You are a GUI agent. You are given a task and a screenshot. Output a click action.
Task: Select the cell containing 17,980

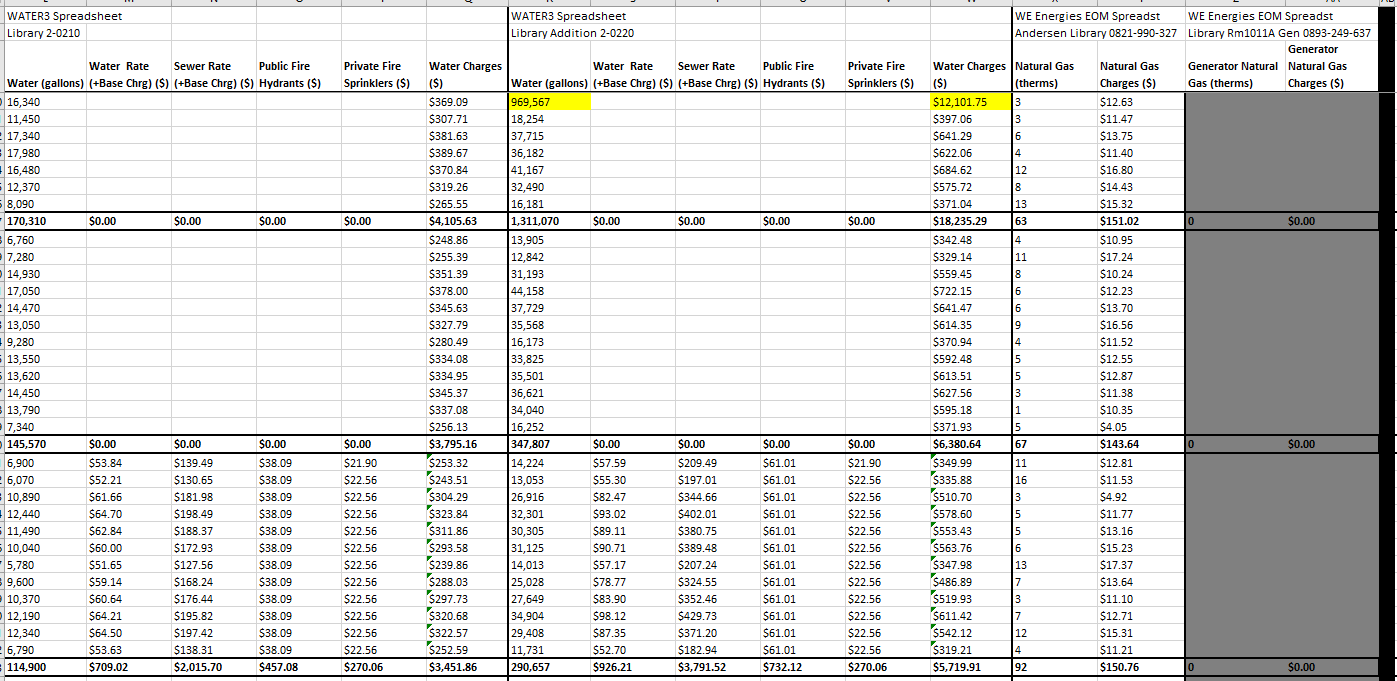(x=46, y=153)
